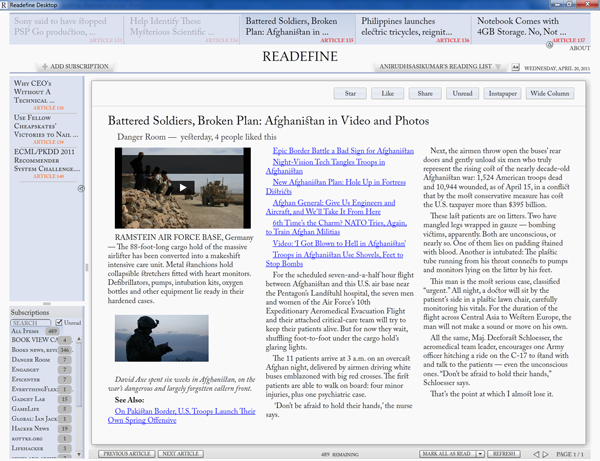Click subscriptions scrollbar up arrow

coord(79,339)
